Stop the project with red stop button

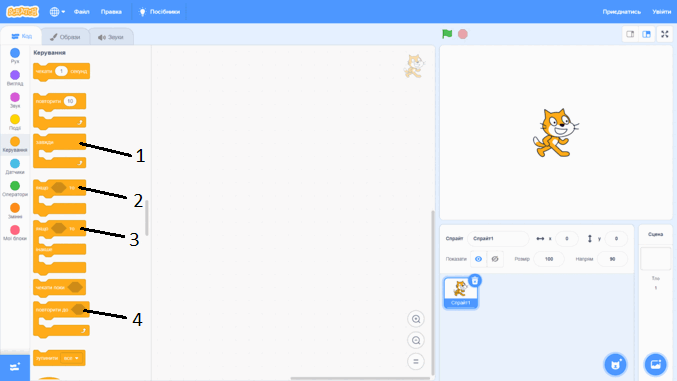tap(463, 34)
